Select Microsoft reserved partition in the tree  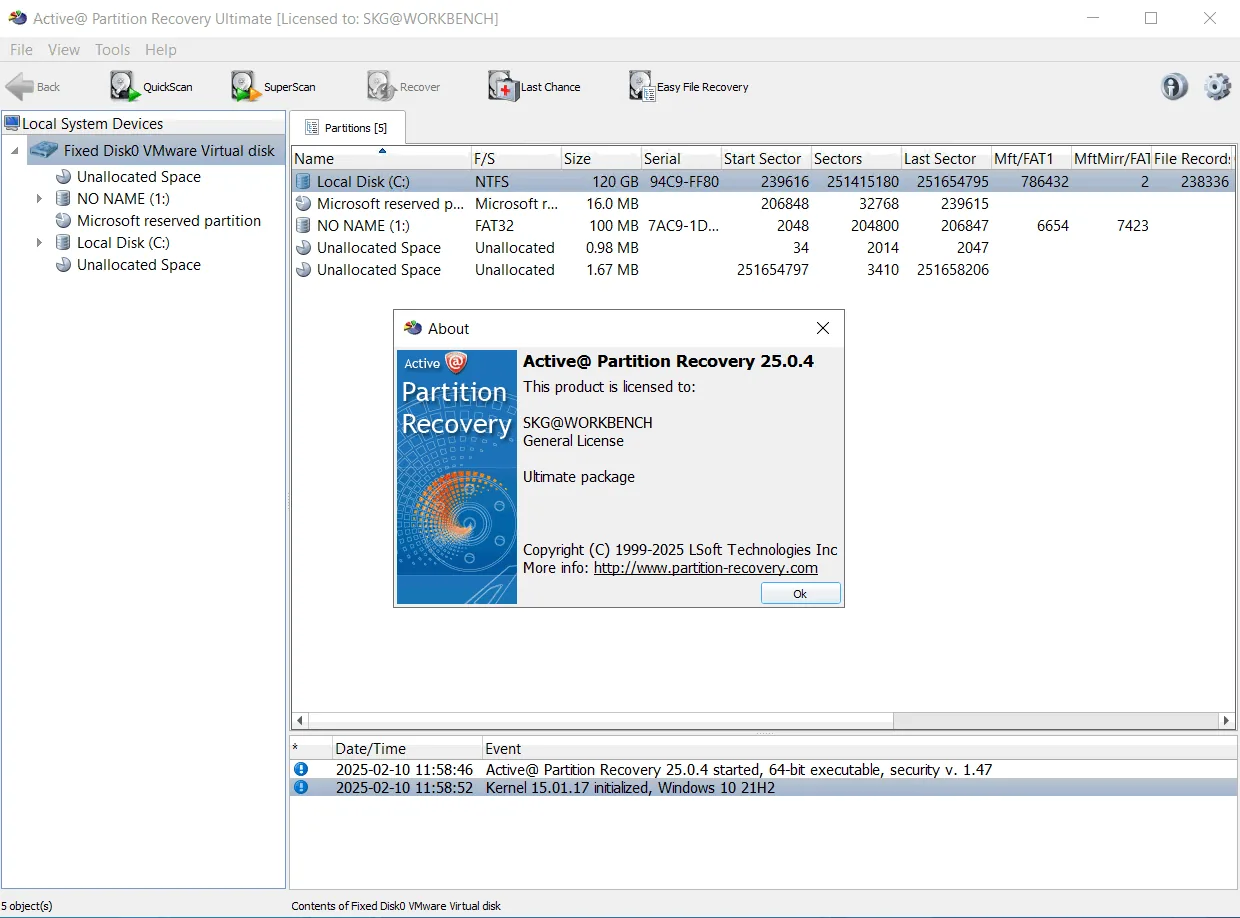pyautogui.click(x=169, y=221)
